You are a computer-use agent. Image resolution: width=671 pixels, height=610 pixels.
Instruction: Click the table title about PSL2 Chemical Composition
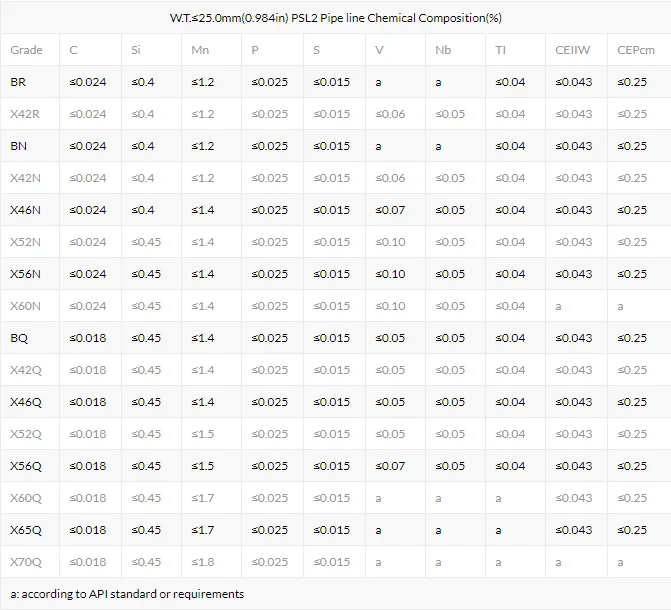(336, 18)
